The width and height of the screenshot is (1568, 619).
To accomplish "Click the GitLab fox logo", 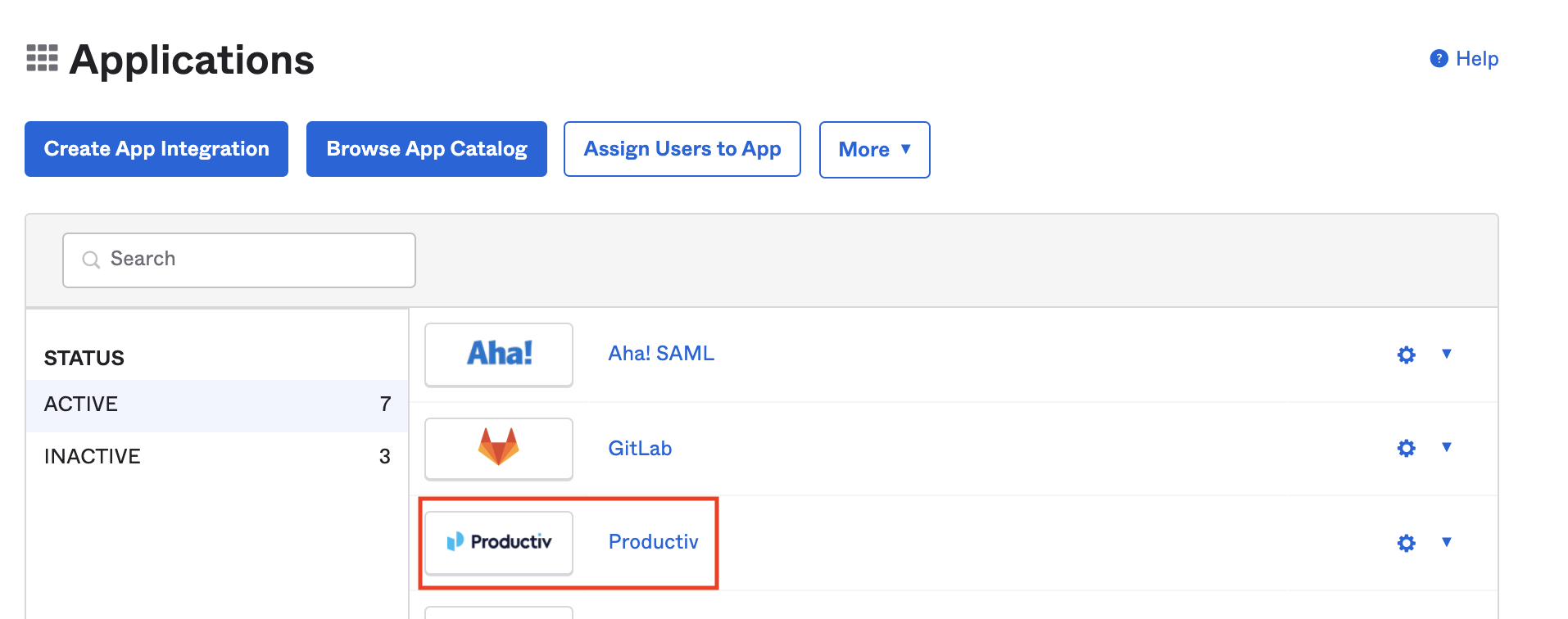I will 499,447.
